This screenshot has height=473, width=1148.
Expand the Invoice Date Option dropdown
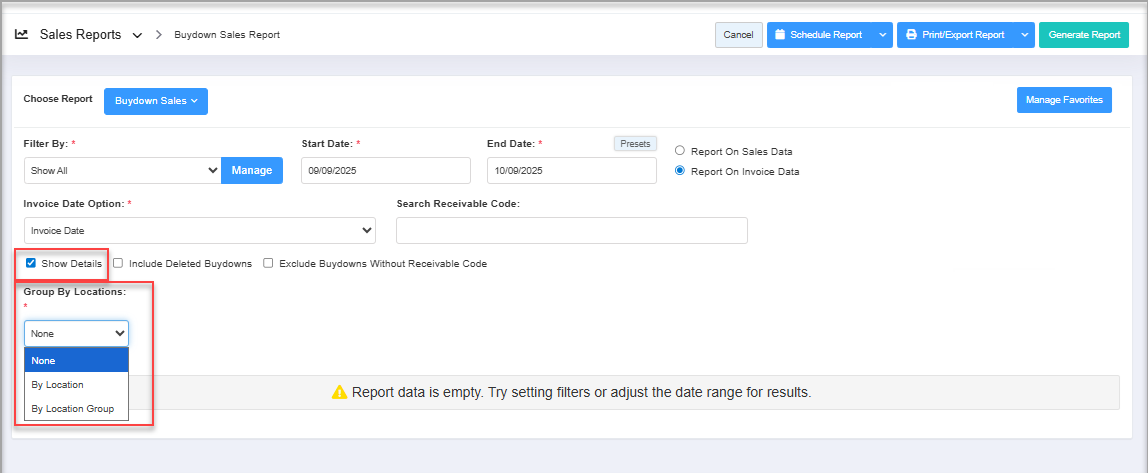199,231
